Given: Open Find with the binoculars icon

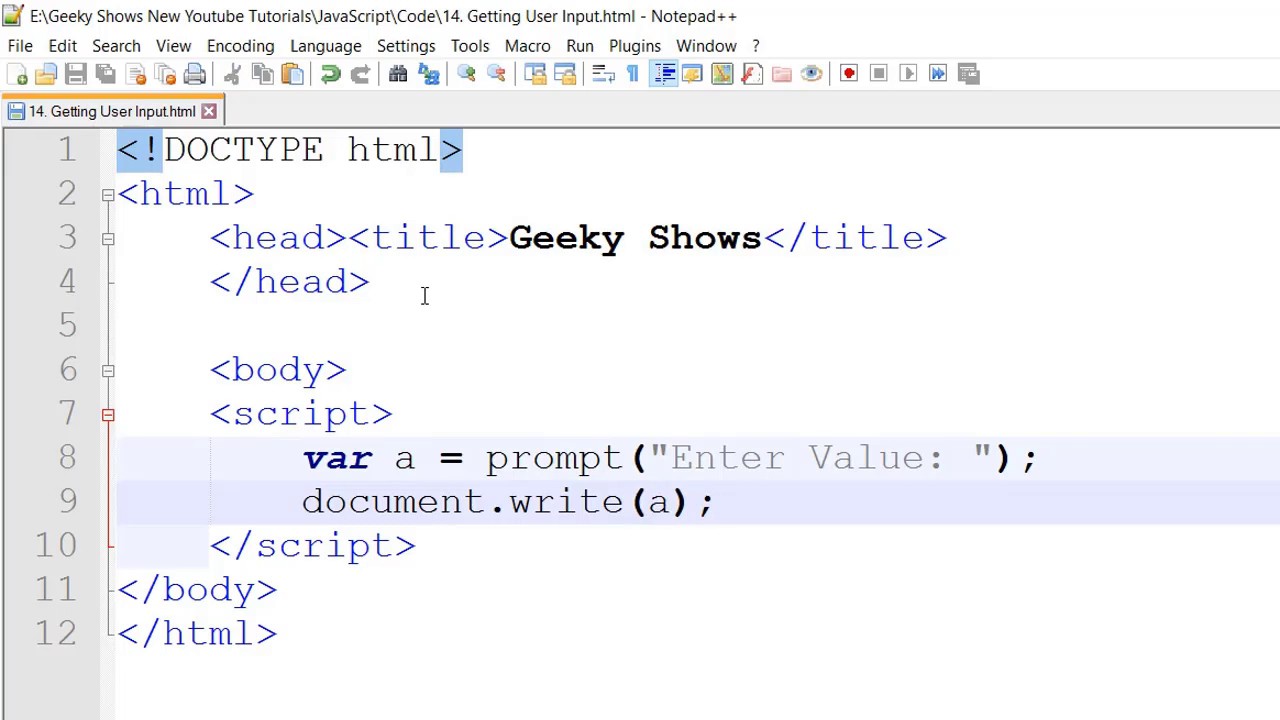Looking at the screenshot, I should 398,74.
